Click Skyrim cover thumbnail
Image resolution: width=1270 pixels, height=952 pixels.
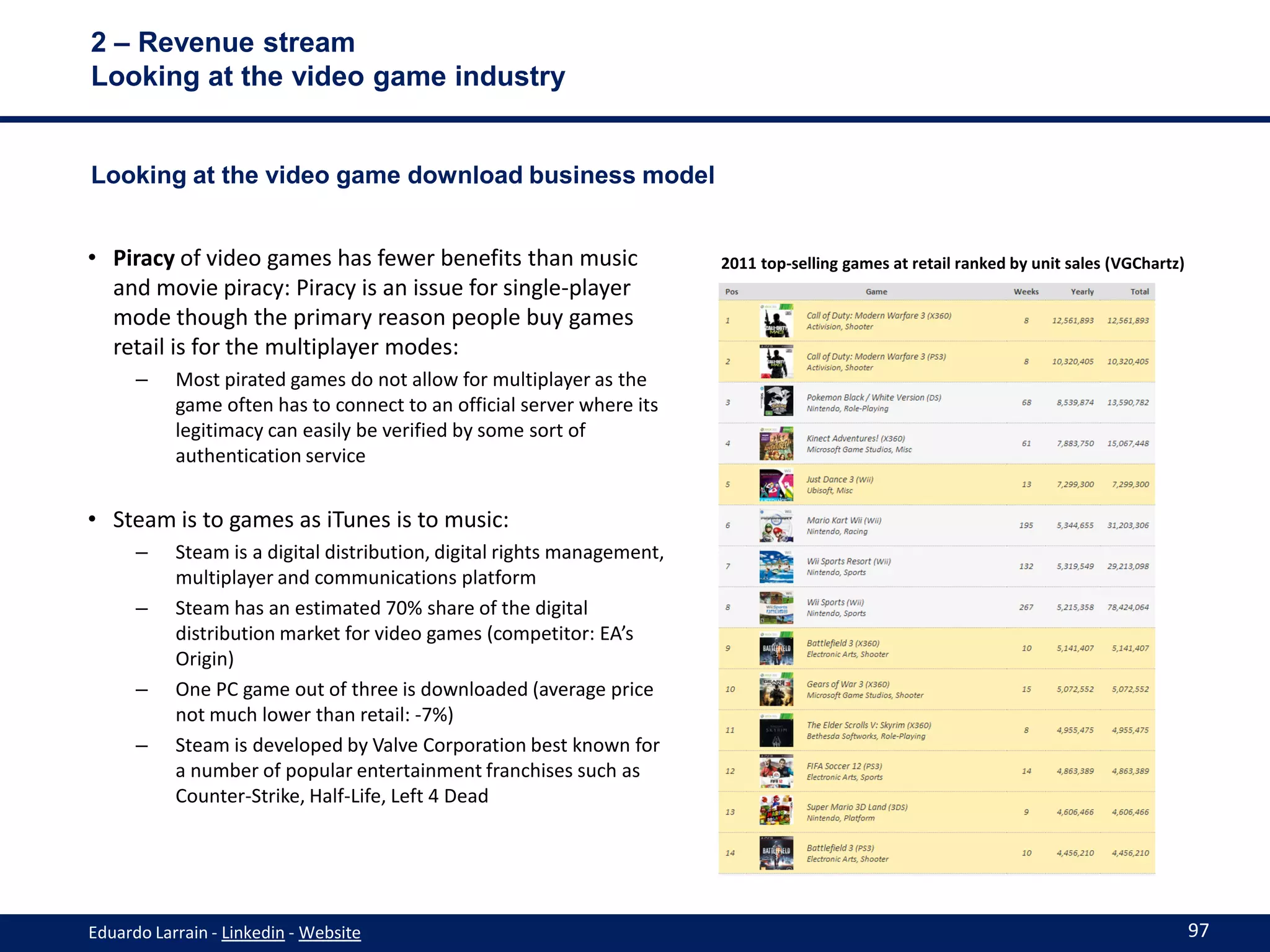pos(776,730)
